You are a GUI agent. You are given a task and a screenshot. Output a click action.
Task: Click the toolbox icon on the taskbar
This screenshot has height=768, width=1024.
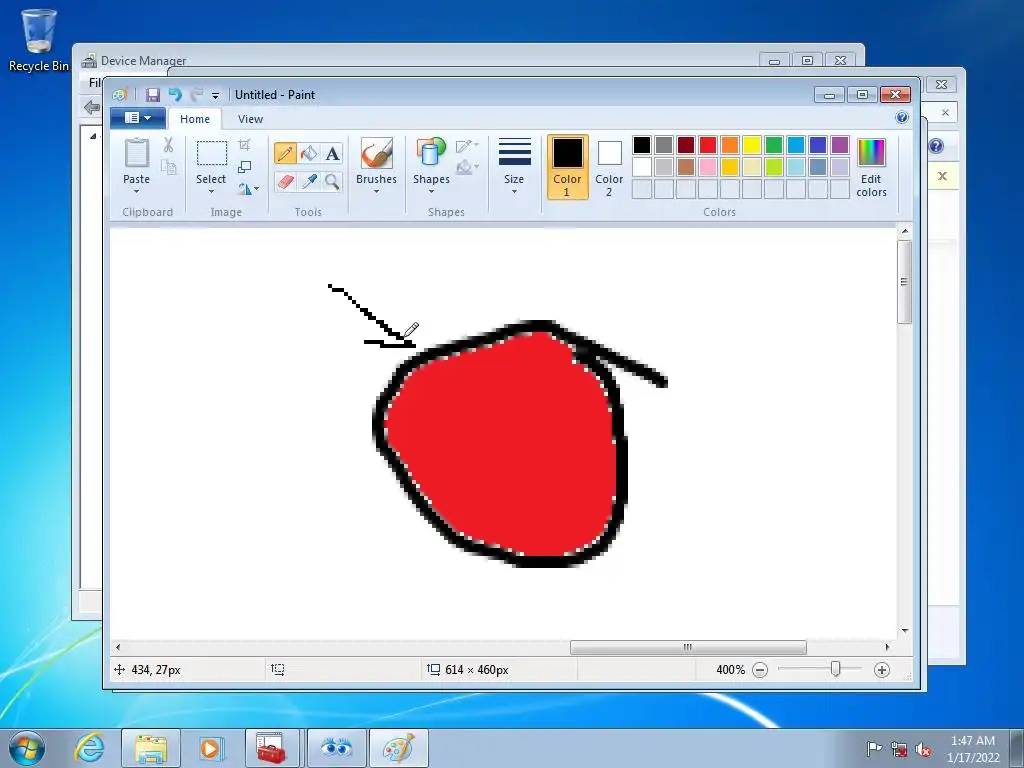(272, 748)
